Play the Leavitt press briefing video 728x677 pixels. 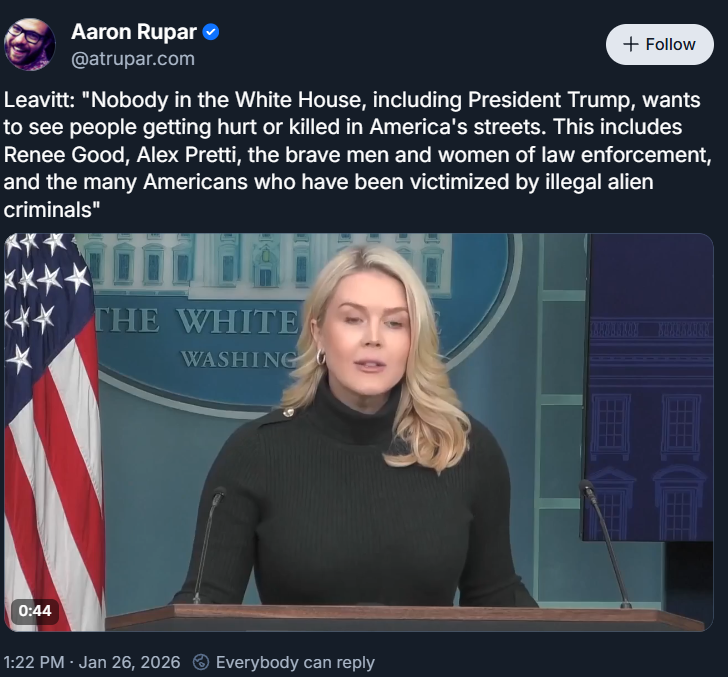point(358,432)
